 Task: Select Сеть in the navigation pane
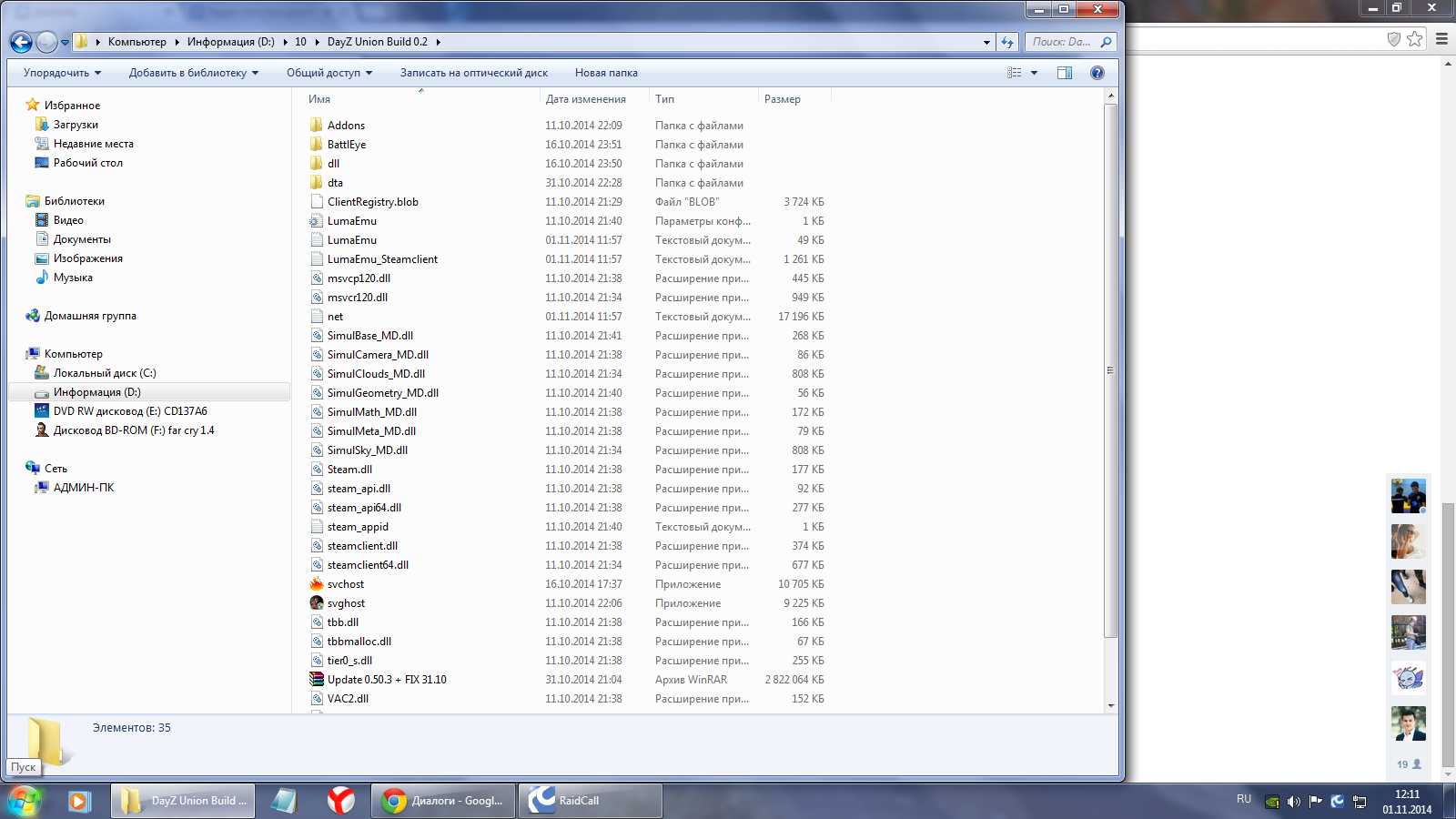click(56, 469)
